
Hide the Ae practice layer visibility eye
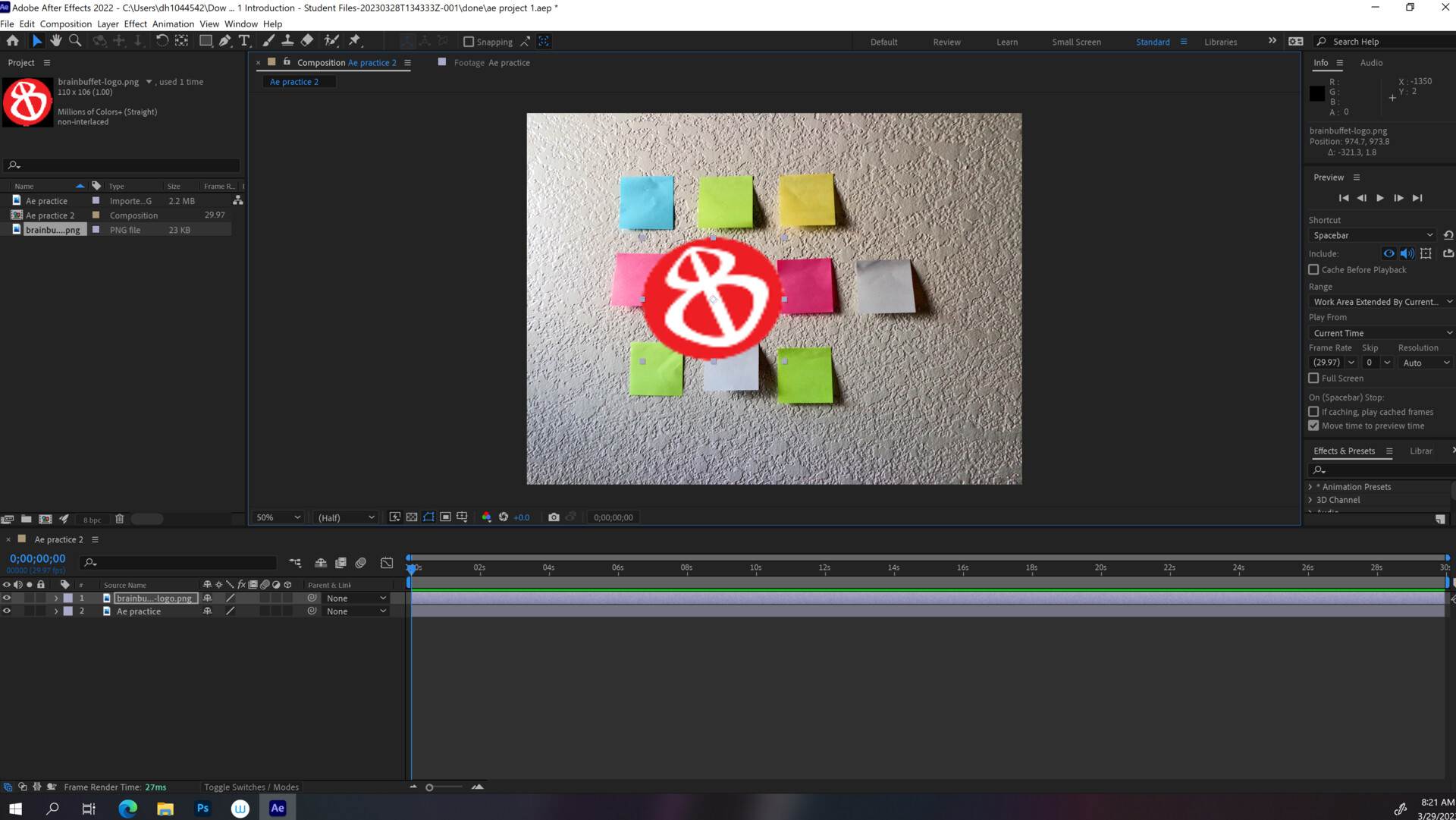(7, 611)
